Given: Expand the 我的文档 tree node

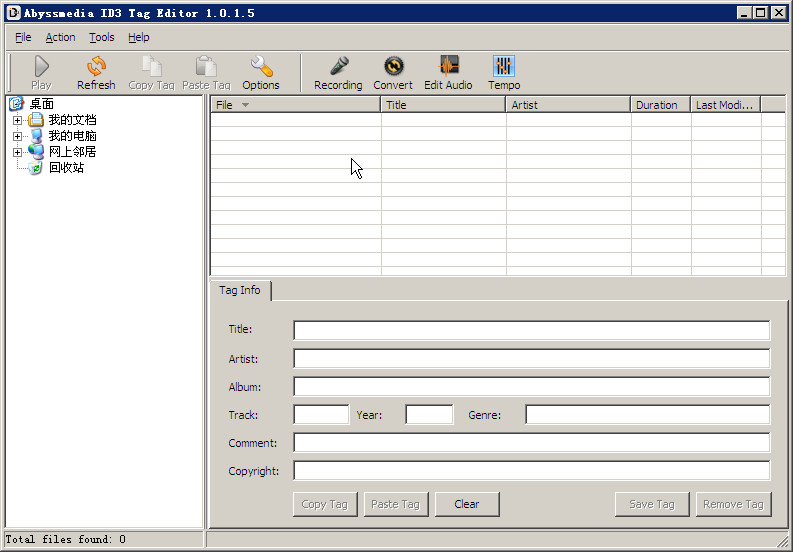Looking at the screenshot, I should pos(17,120).
